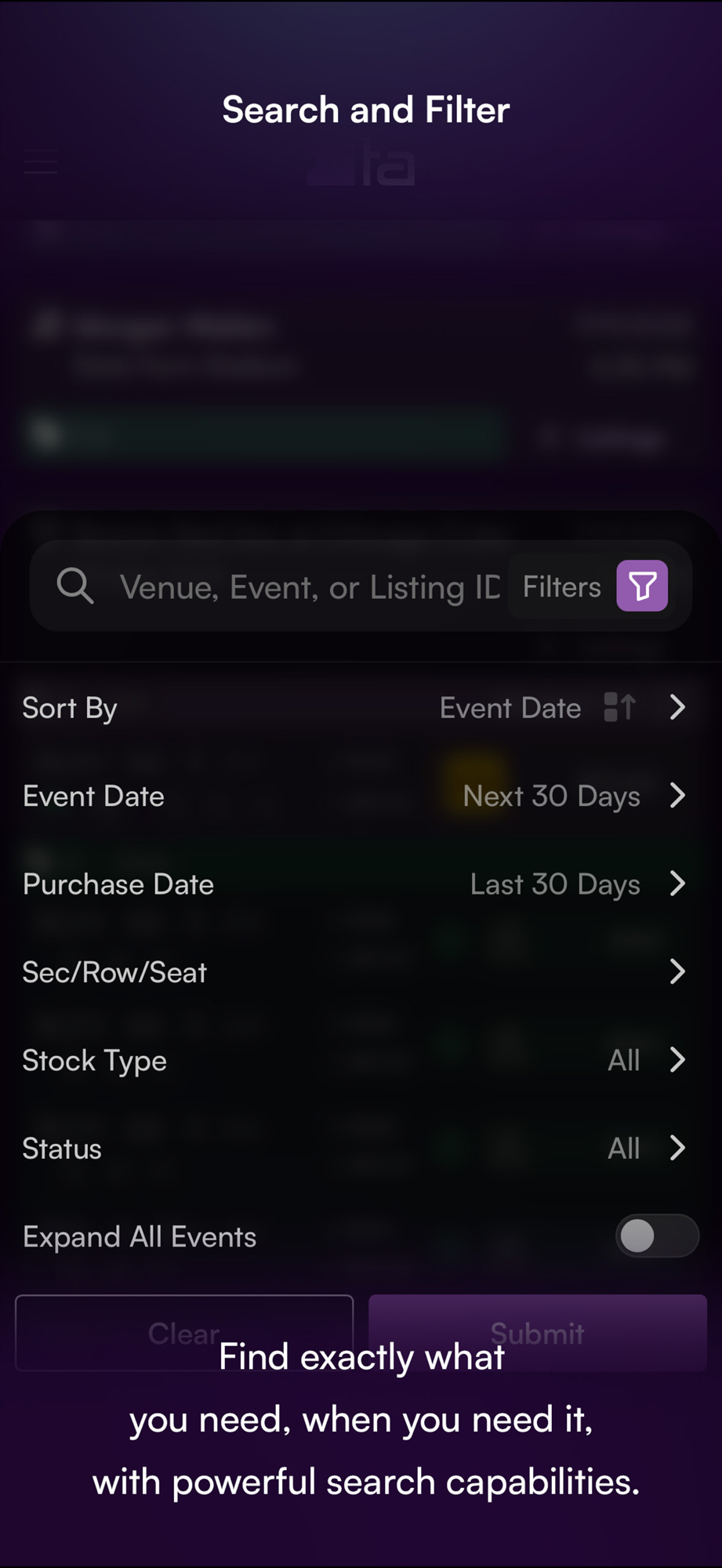722x1568 pixels.
Task: Toggle the Expand All Events switch
Action: click(656, 1236)
